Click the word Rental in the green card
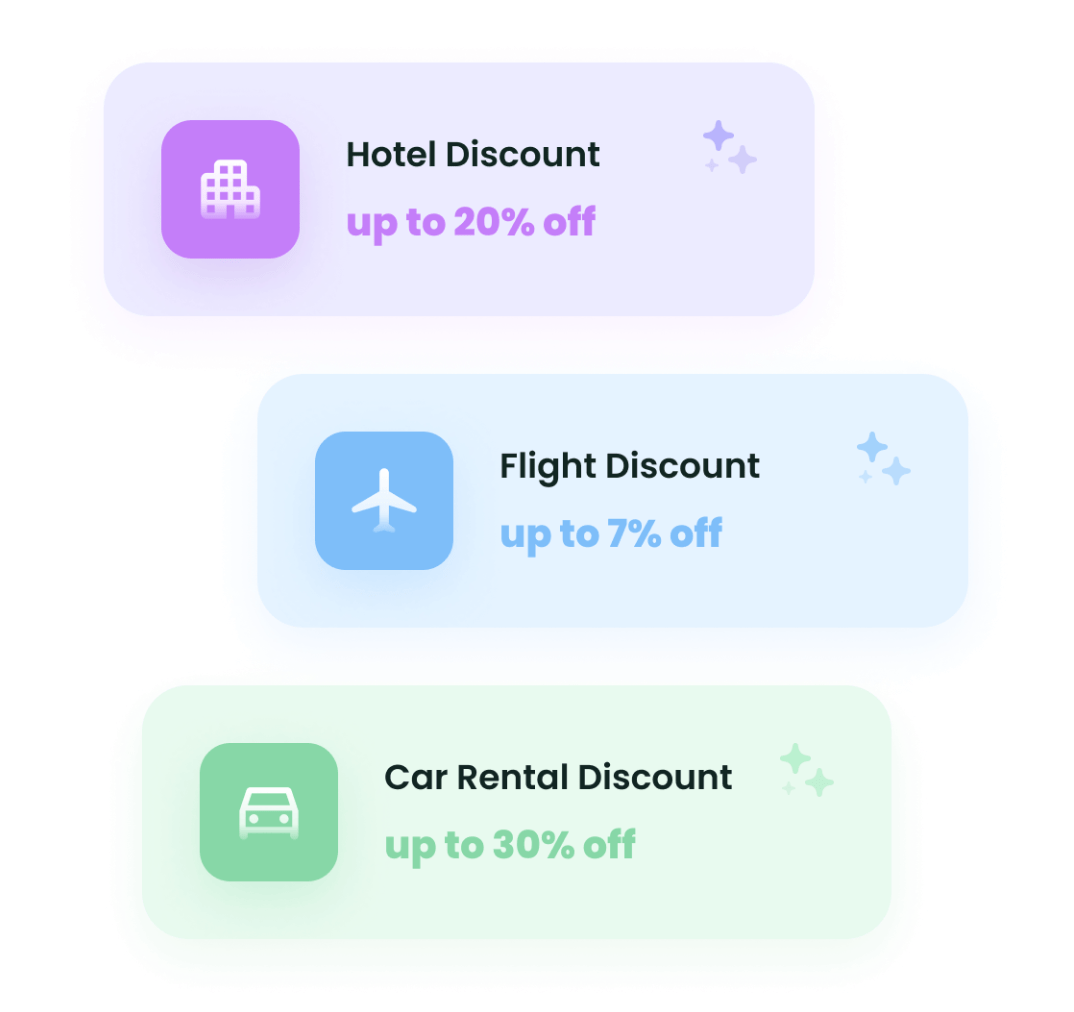 click(x=513, y=777)
